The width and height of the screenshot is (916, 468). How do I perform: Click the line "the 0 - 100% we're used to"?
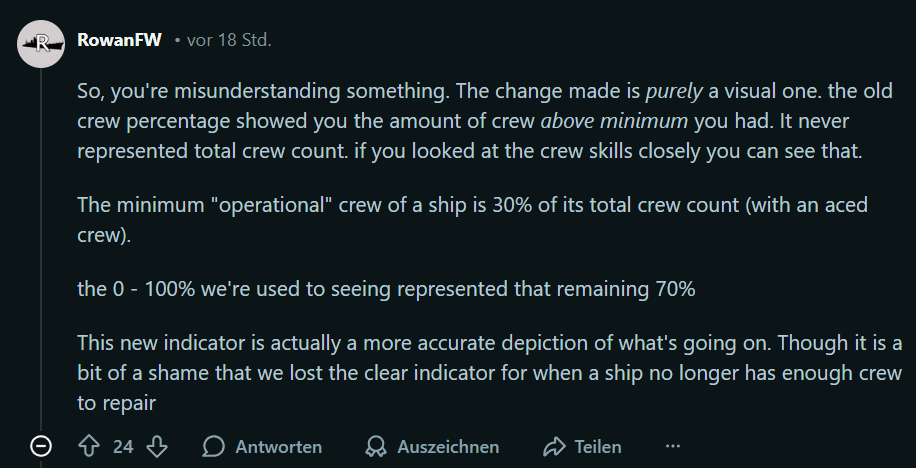[385, 289]
